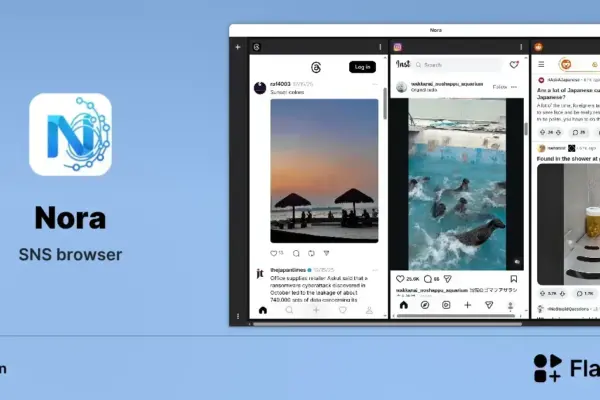Select the Instagram panel tab icon

(x=398, y=47)
